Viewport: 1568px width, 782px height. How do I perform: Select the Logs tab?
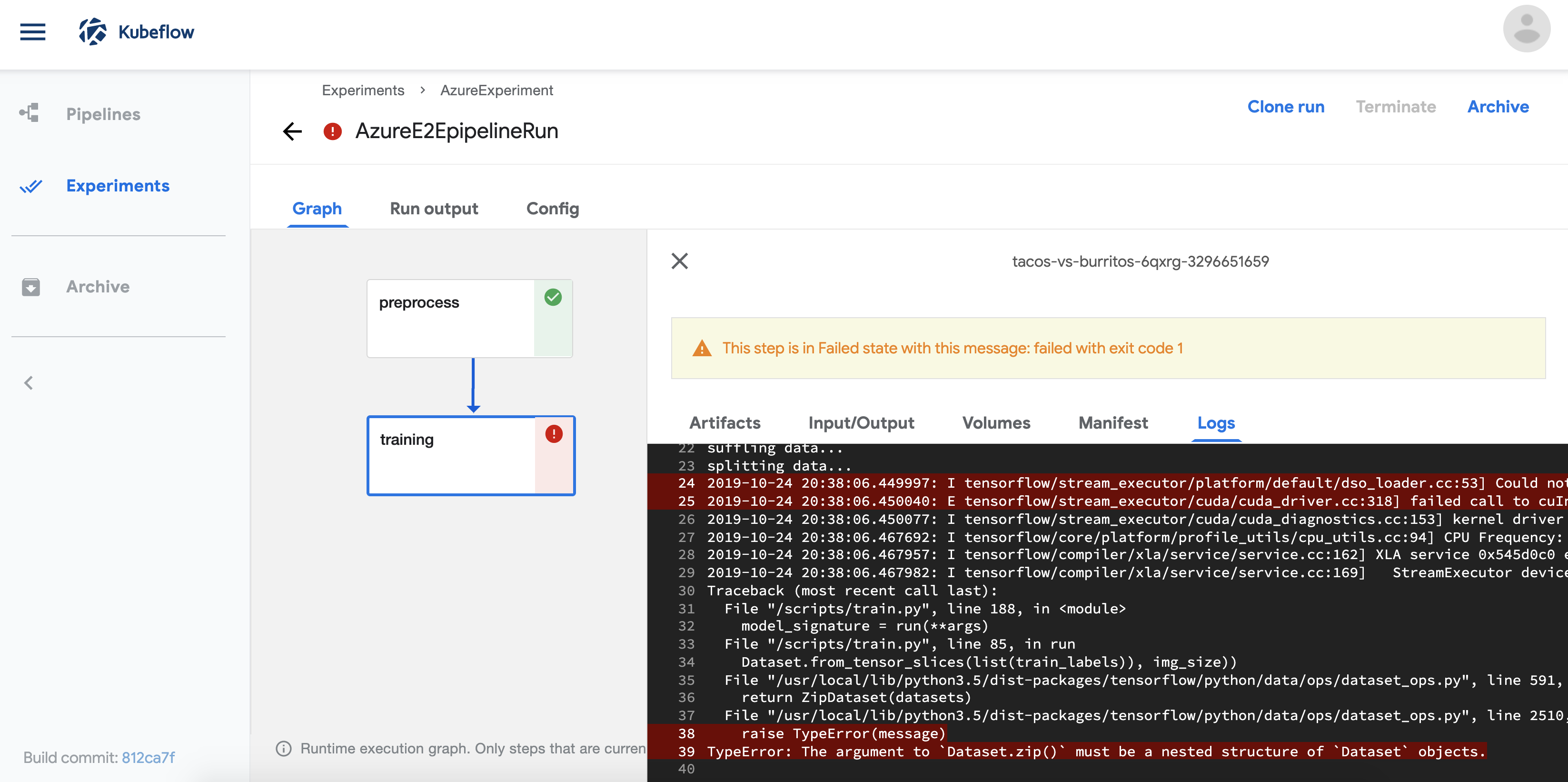tap(1216, 422)
